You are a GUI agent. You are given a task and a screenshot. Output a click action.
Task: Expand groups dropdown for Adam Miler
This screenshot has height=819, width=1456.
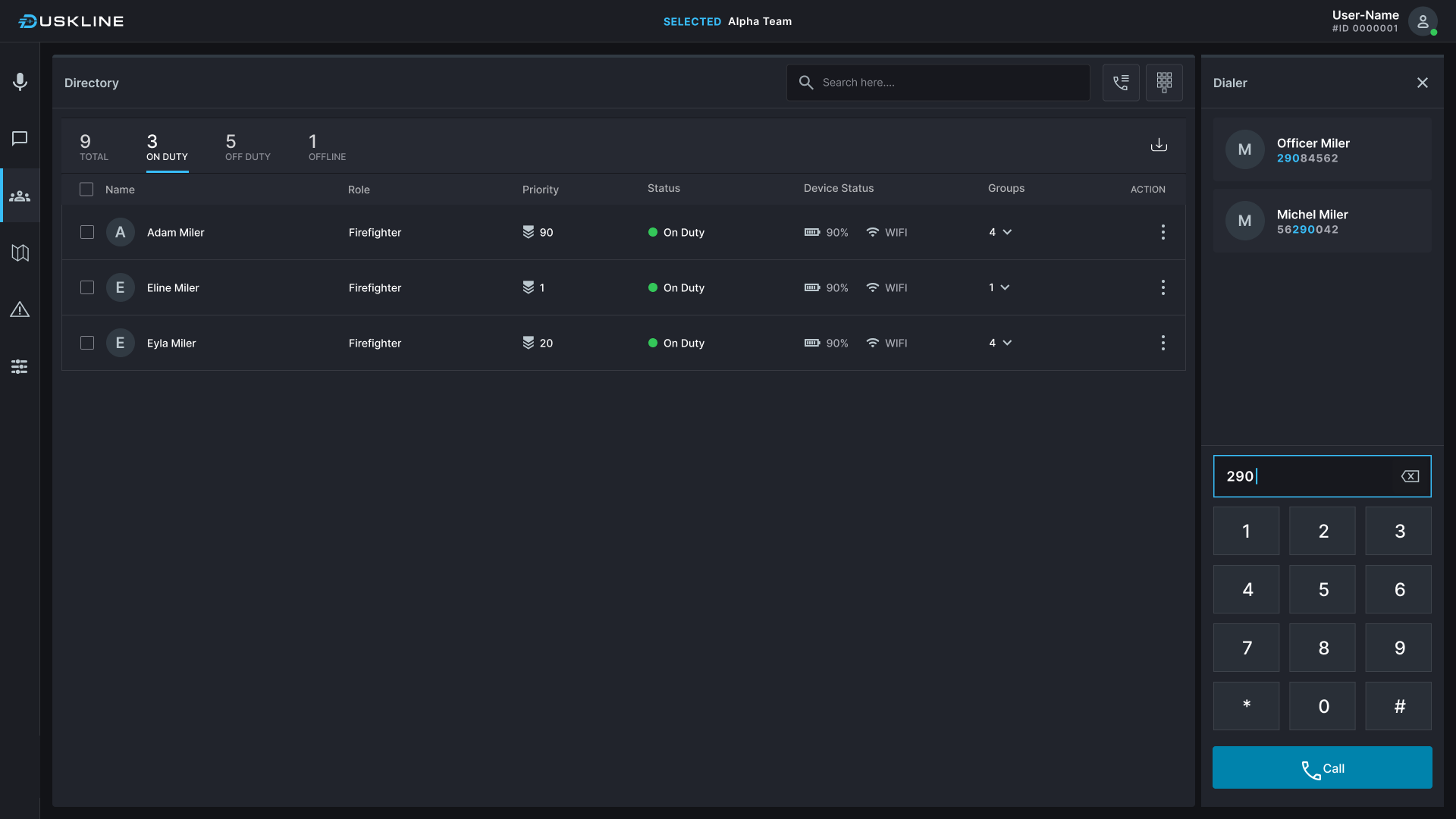(1006, 232)
